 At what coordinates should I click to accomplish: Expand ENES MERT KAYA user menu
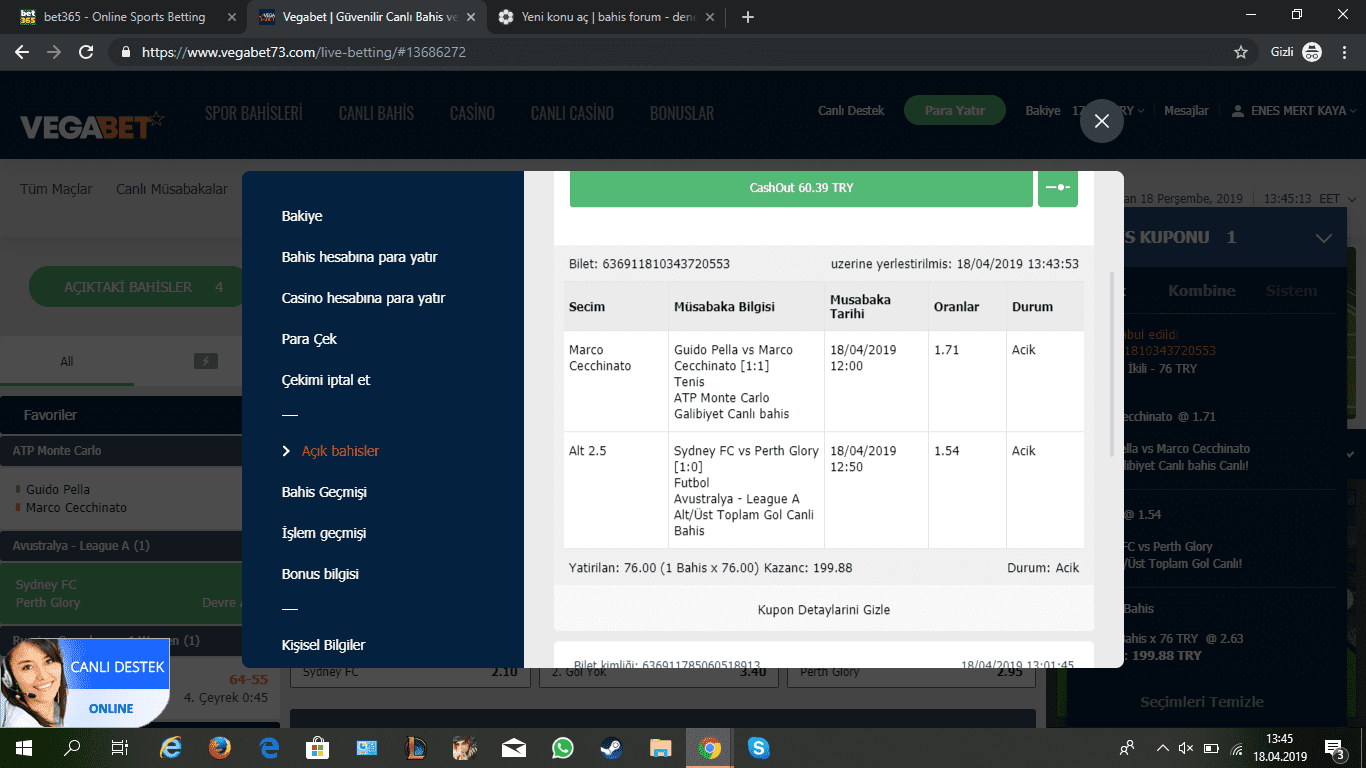click(1304, 111)
